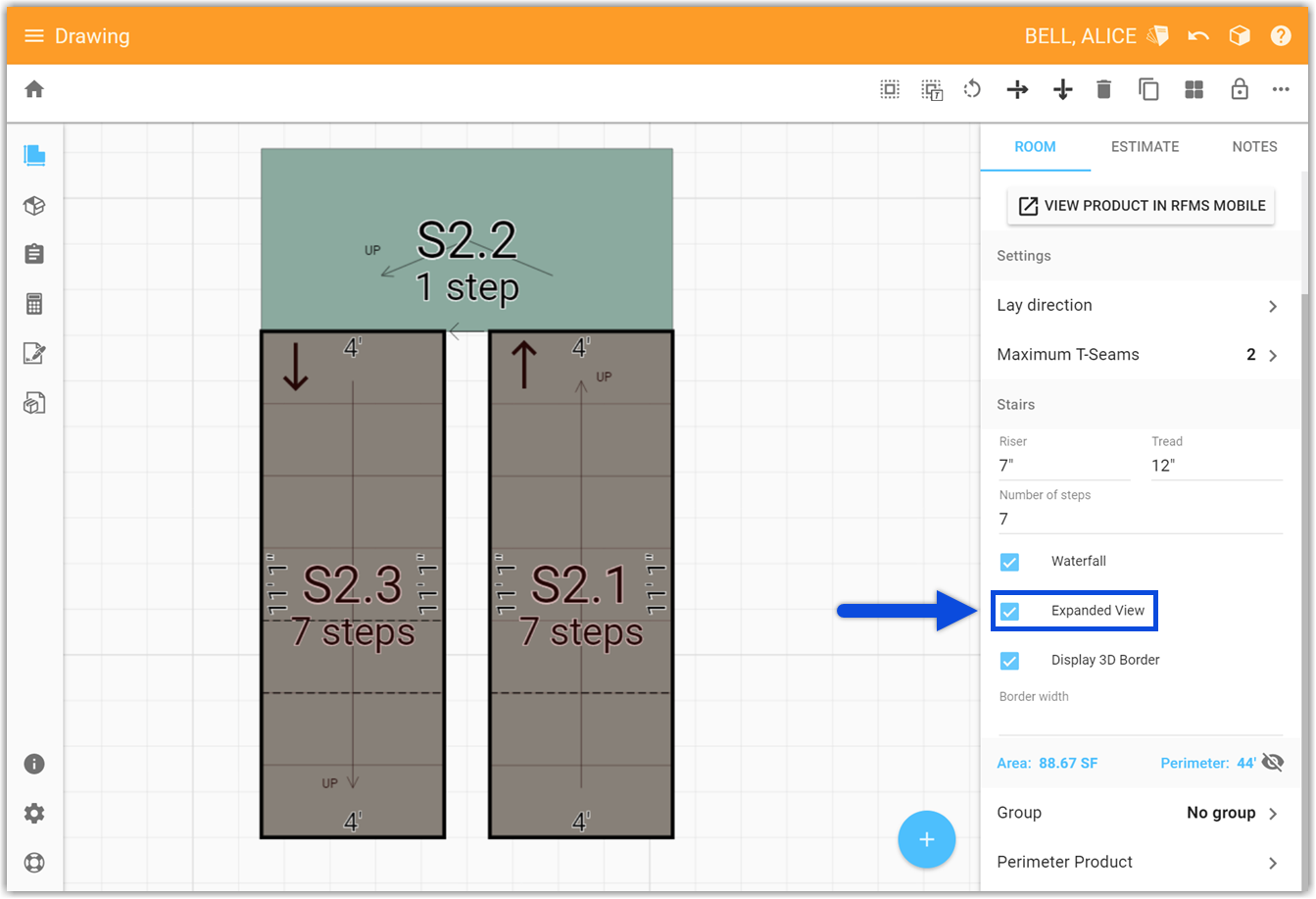Select the S2.1 stair section
Screen dimensions: 1316x899
[581, 584]
